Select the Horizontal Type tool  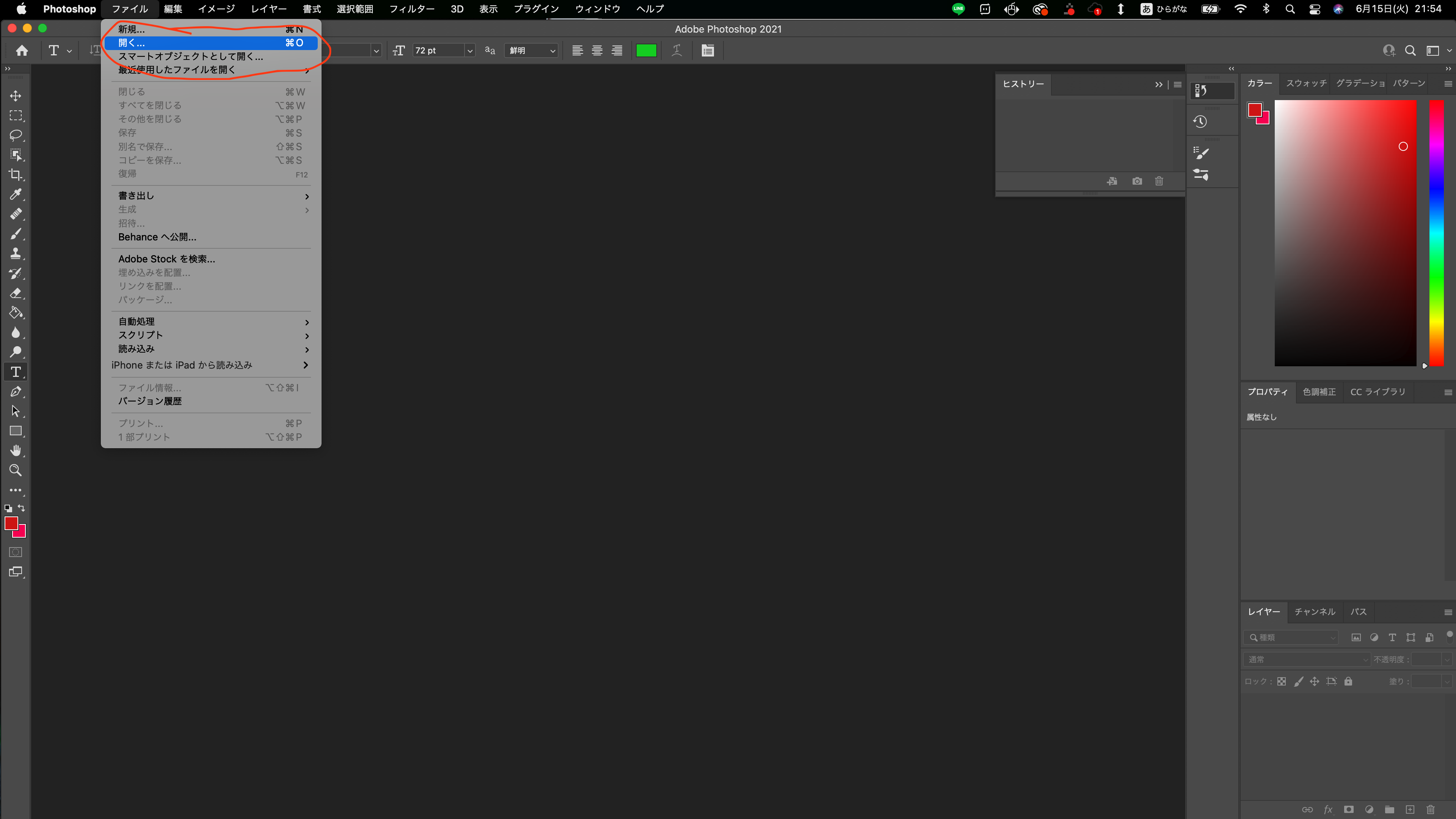(x=15, y=372)
